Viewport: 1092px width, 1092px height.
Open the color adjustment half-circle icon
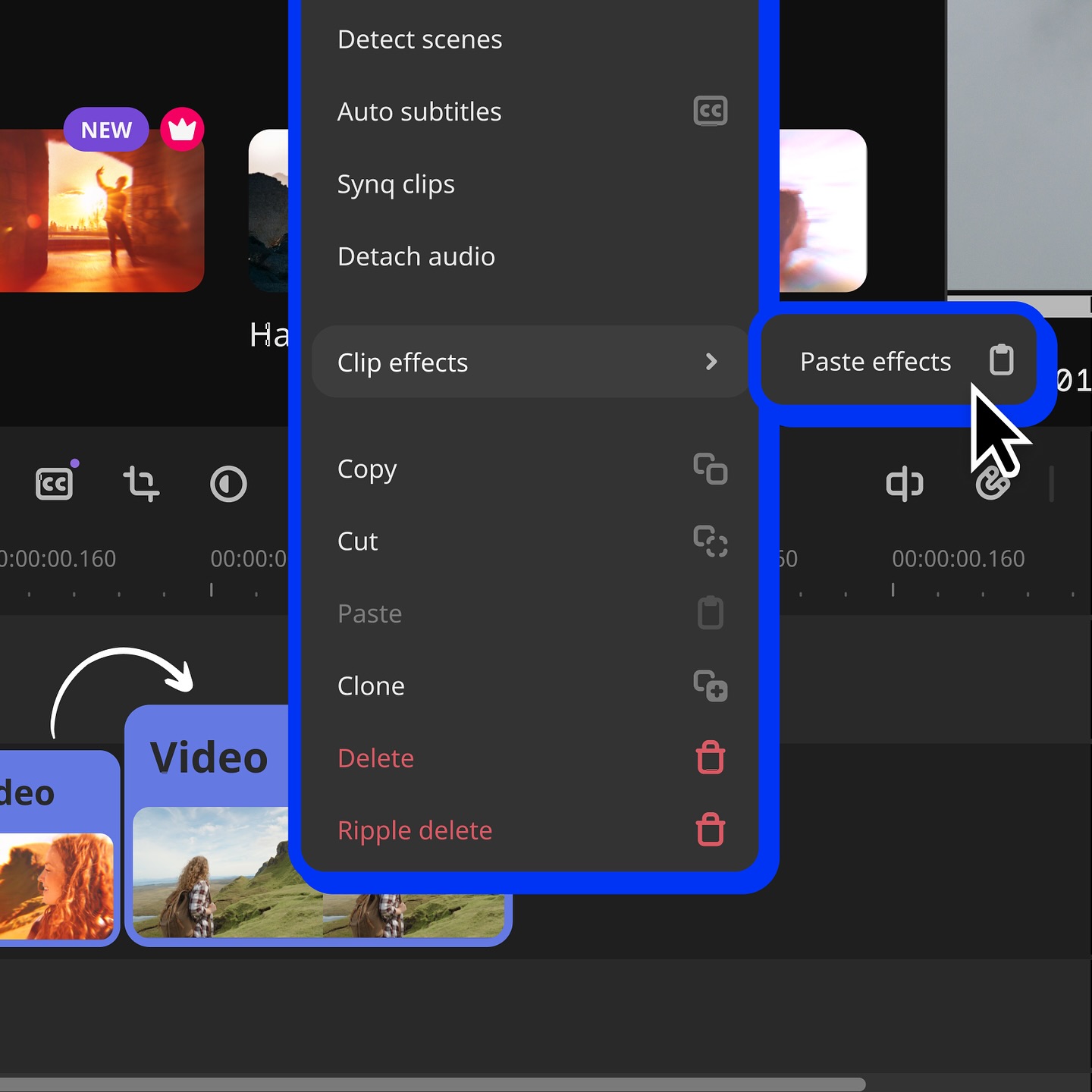pyautogui.click(x=228, y=484)
